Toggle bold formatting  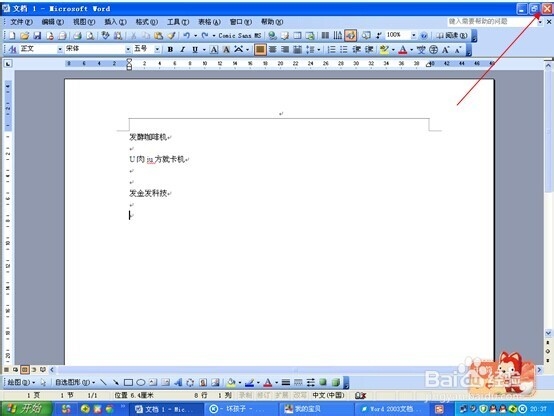pos(170,49)
